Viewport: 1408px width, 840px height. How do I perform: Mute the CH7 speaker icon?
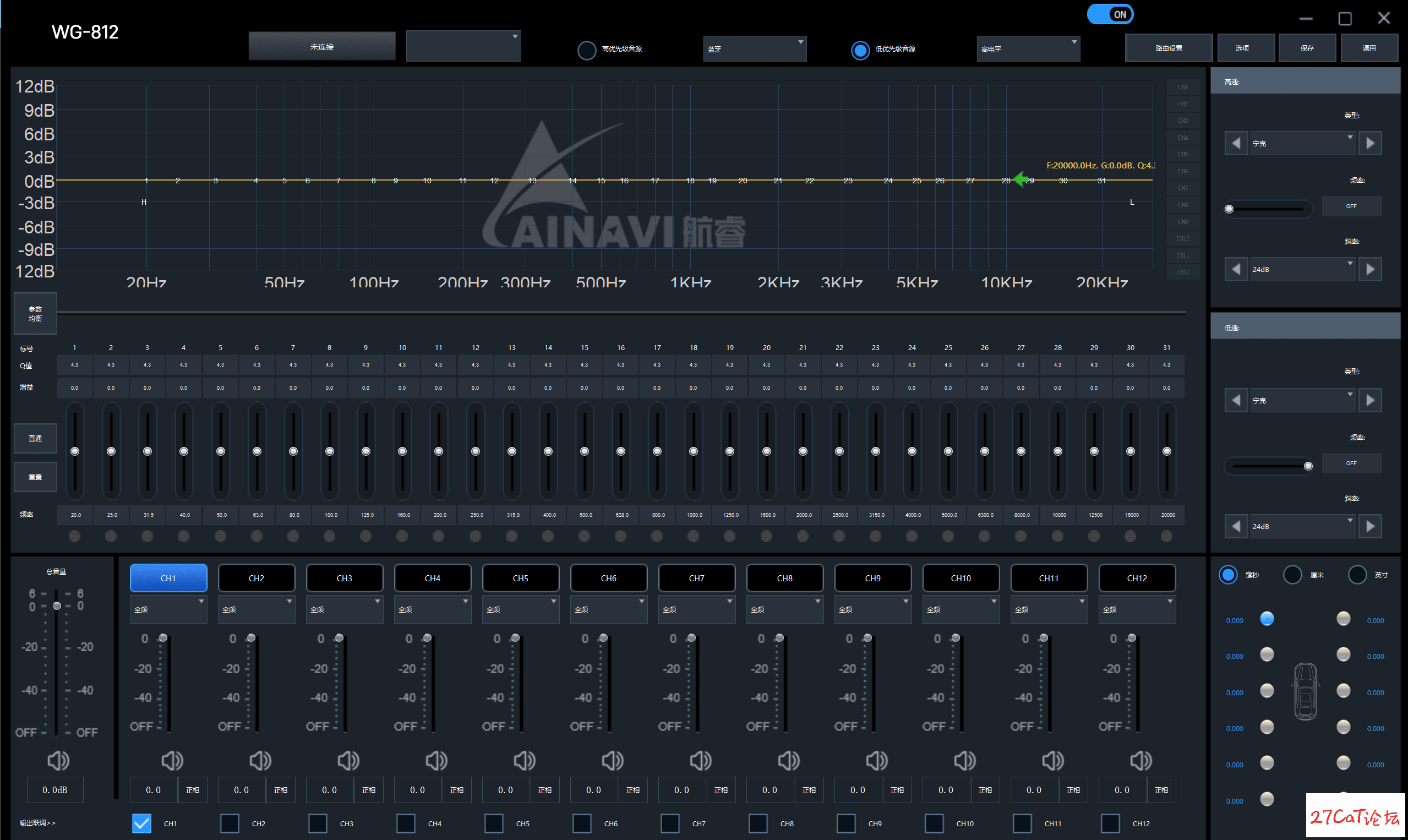(x=701, y=760)
